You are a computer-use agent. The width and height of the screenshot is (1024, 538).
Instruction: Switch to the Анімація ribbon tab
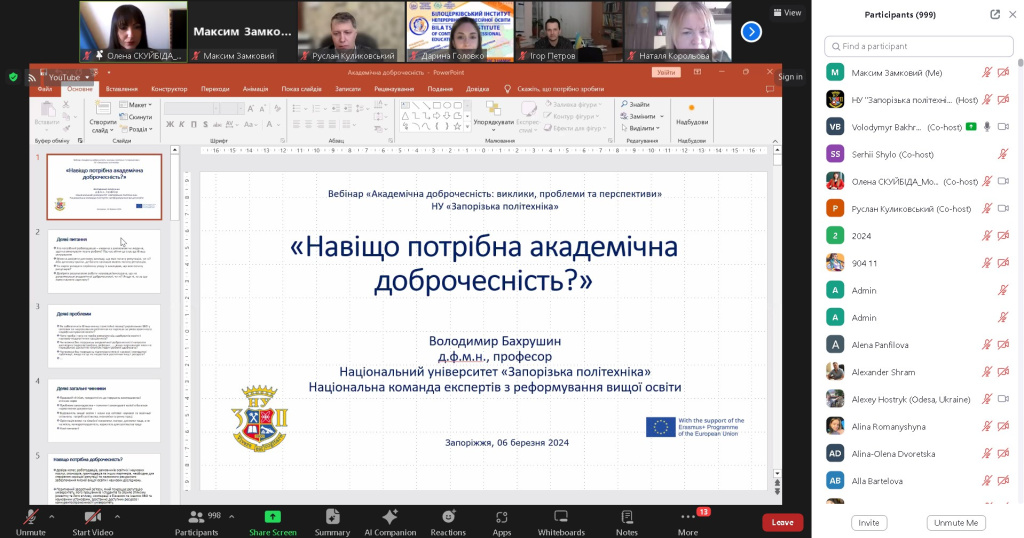point(255,89)
